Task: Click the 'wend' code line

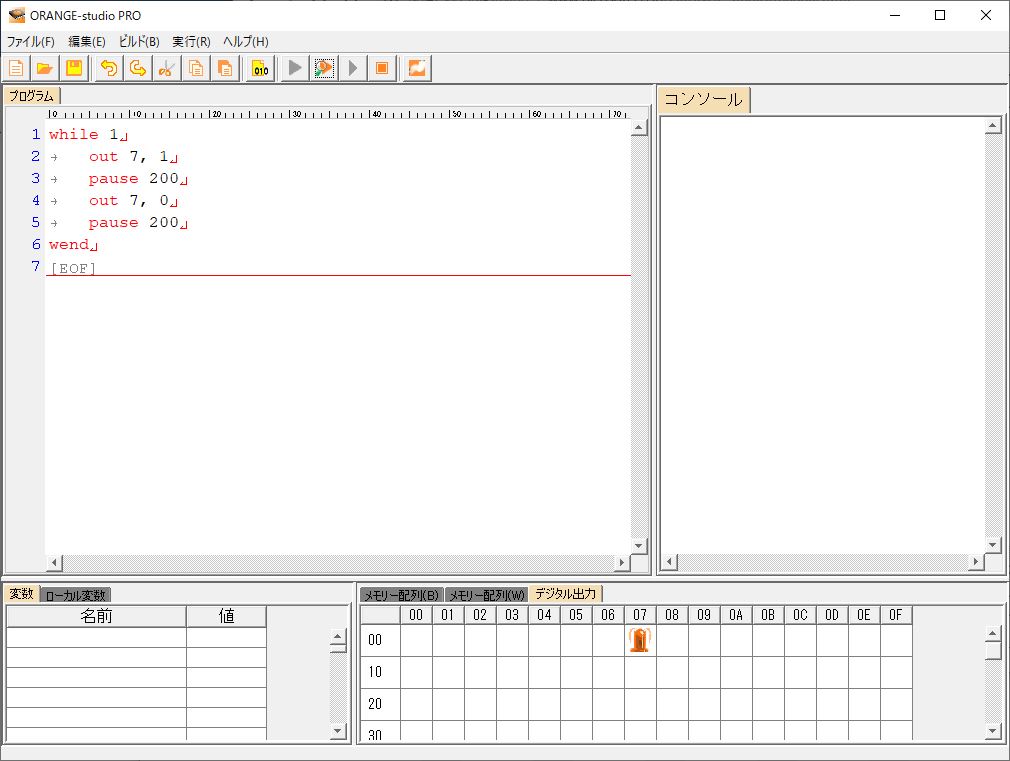Action: click(73, 245)
